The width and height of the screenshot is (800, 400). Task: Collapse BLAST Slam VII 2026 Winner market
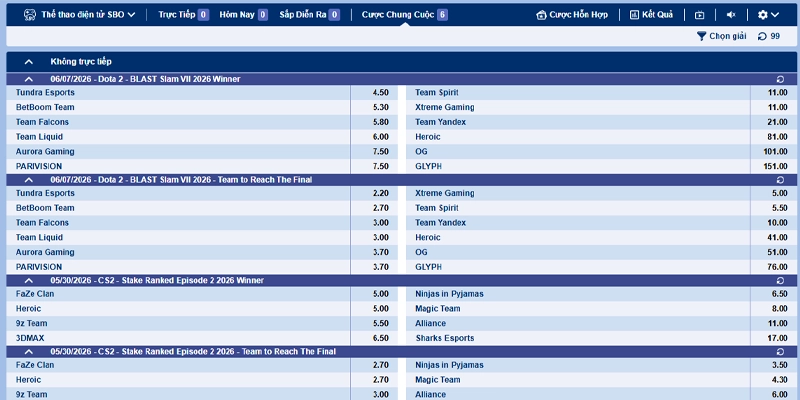pyautogui.click(x=29, y=79)
